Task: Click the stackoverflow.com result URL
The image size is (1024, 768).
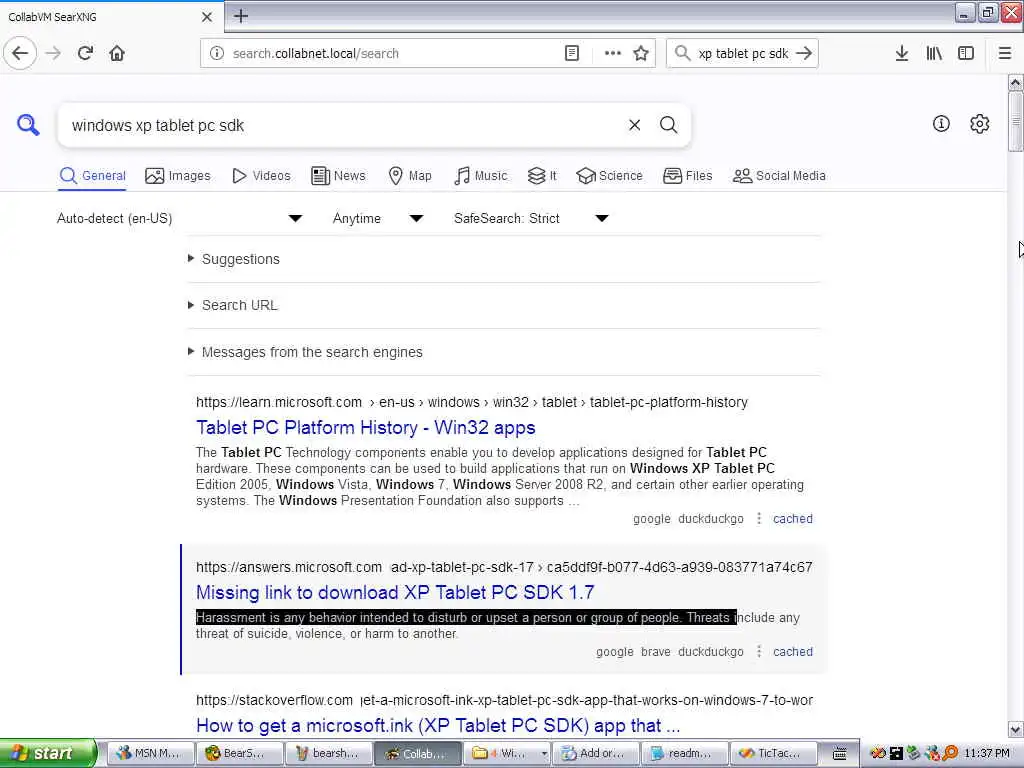Action: click(x=504, y=700)
